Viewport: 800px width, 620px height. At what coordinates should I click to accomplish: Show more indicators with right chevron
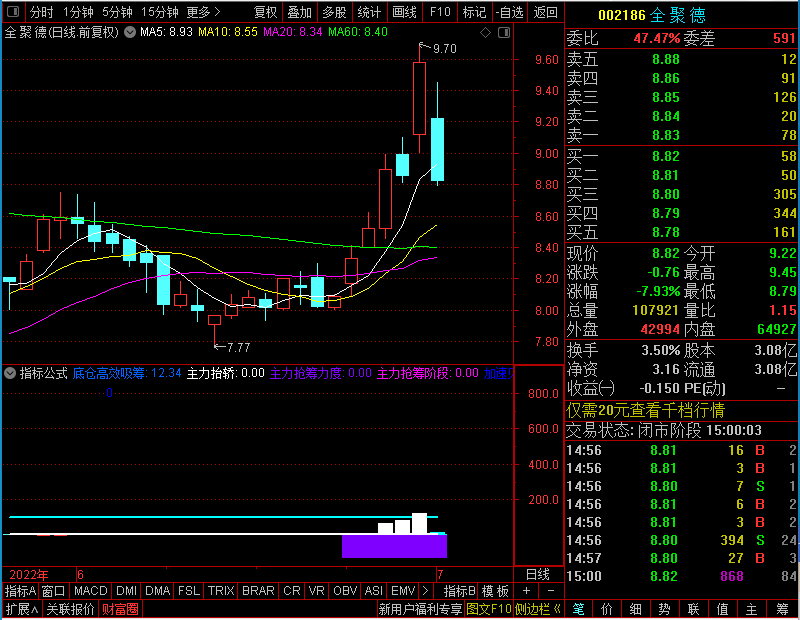point(426,591)
